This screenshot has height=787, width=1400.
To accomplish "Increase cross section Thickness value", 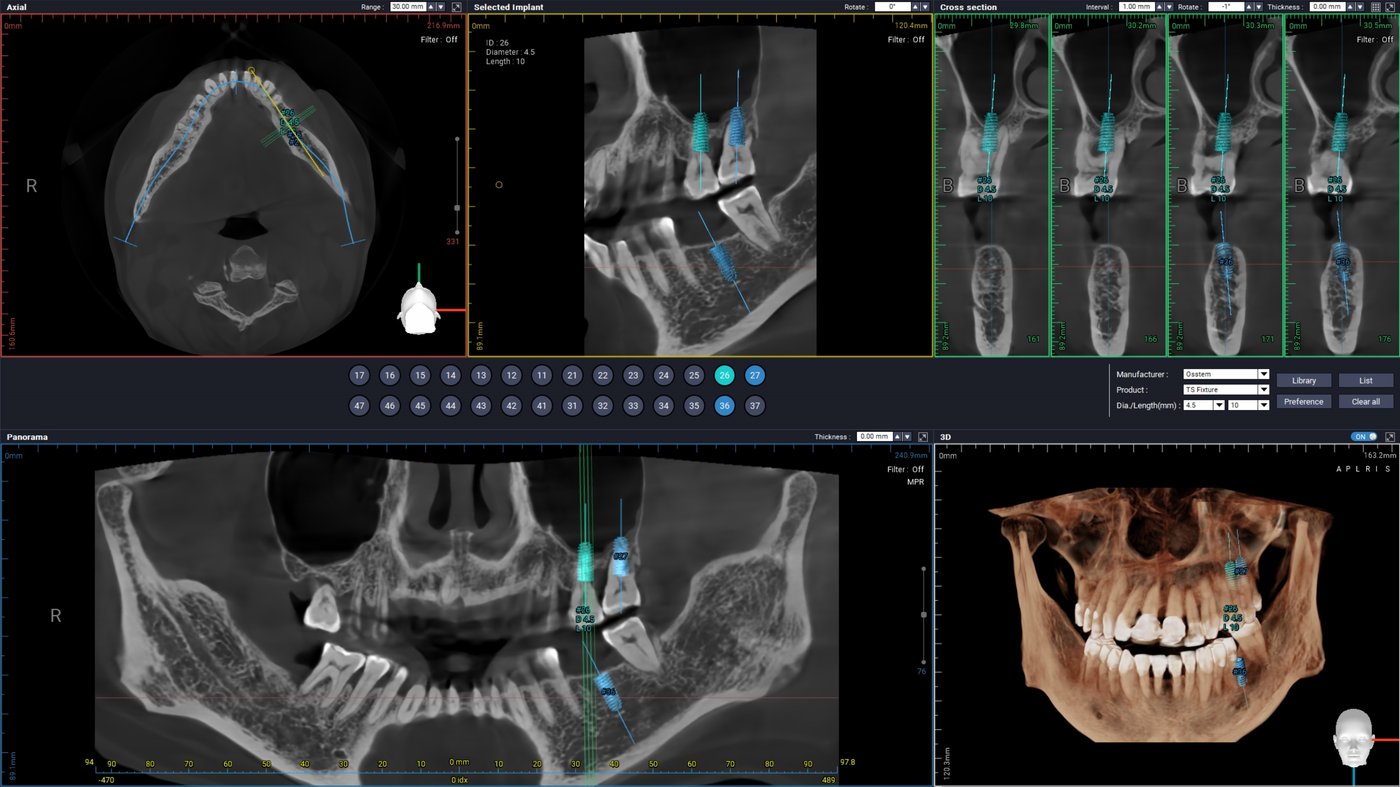I will coord(1350,6).
